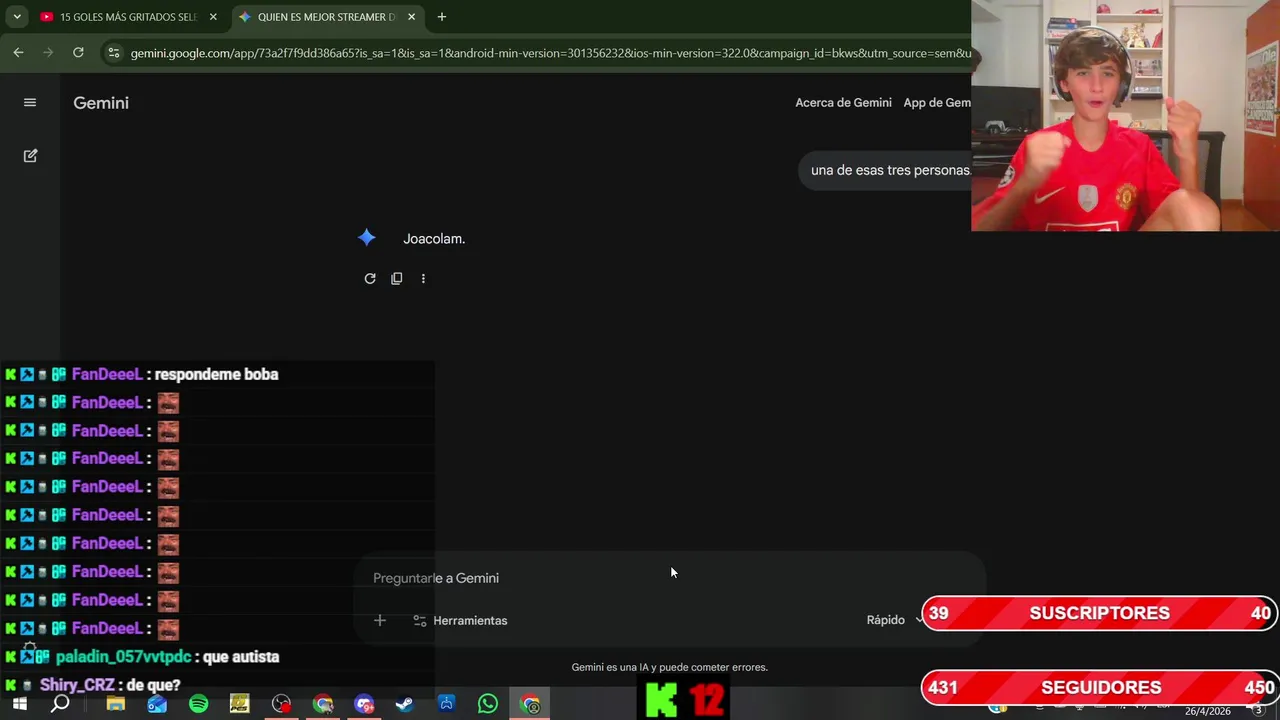Screen dimensions: 1280x720
Task: Open a new browser tab
Action: (x=442, y=17)
